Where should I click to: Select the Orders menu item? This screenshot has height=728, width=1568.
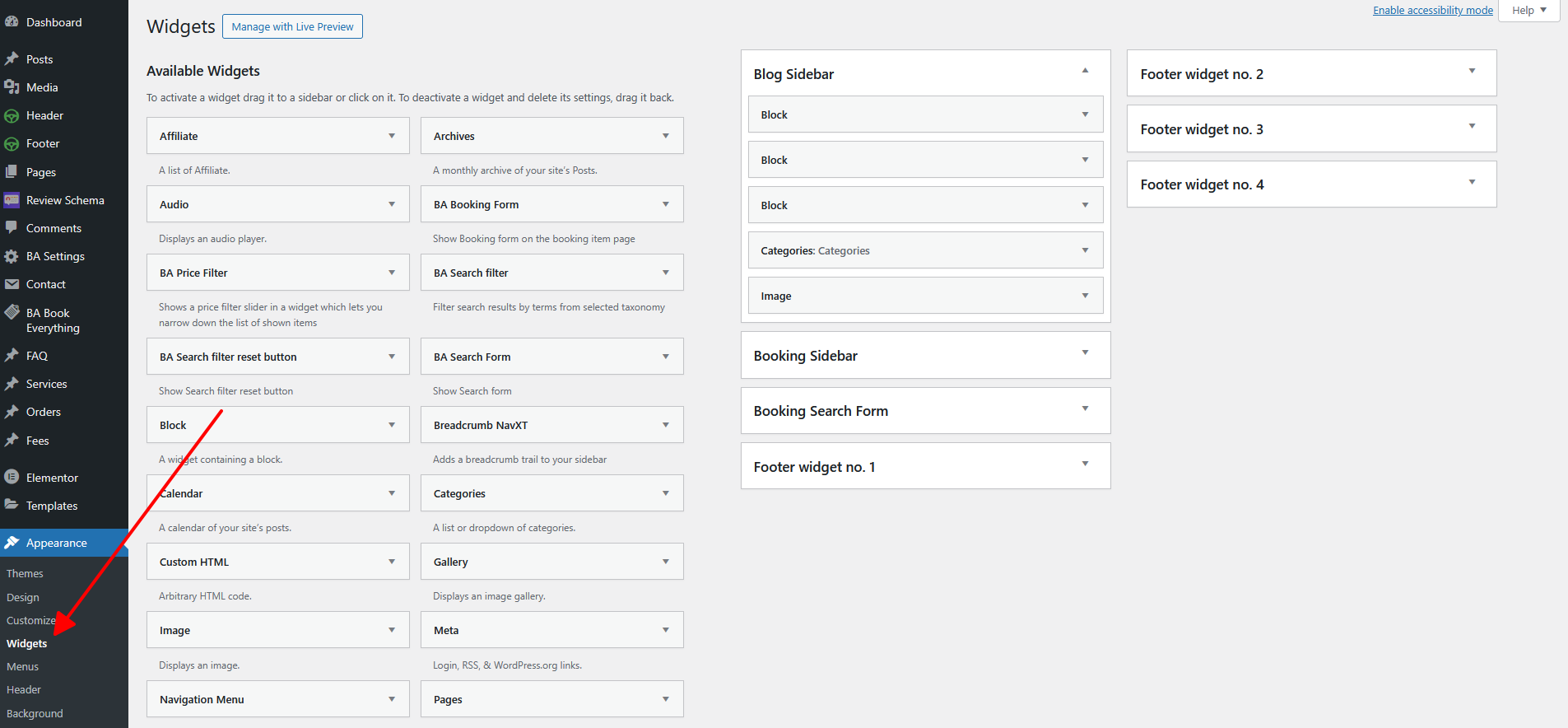pyautogui.click(x=43, y=412)
